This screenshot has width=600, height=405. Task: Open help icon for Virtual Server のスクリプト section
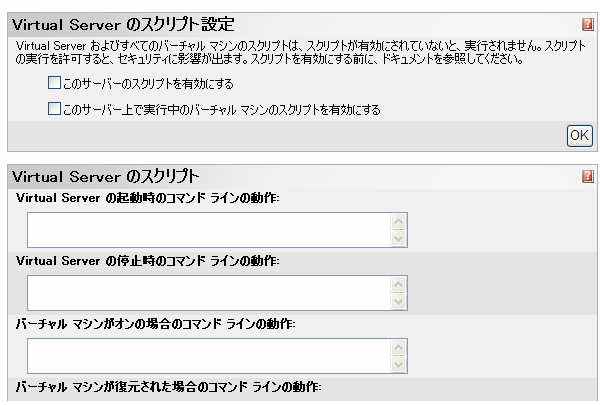point(587,176)
